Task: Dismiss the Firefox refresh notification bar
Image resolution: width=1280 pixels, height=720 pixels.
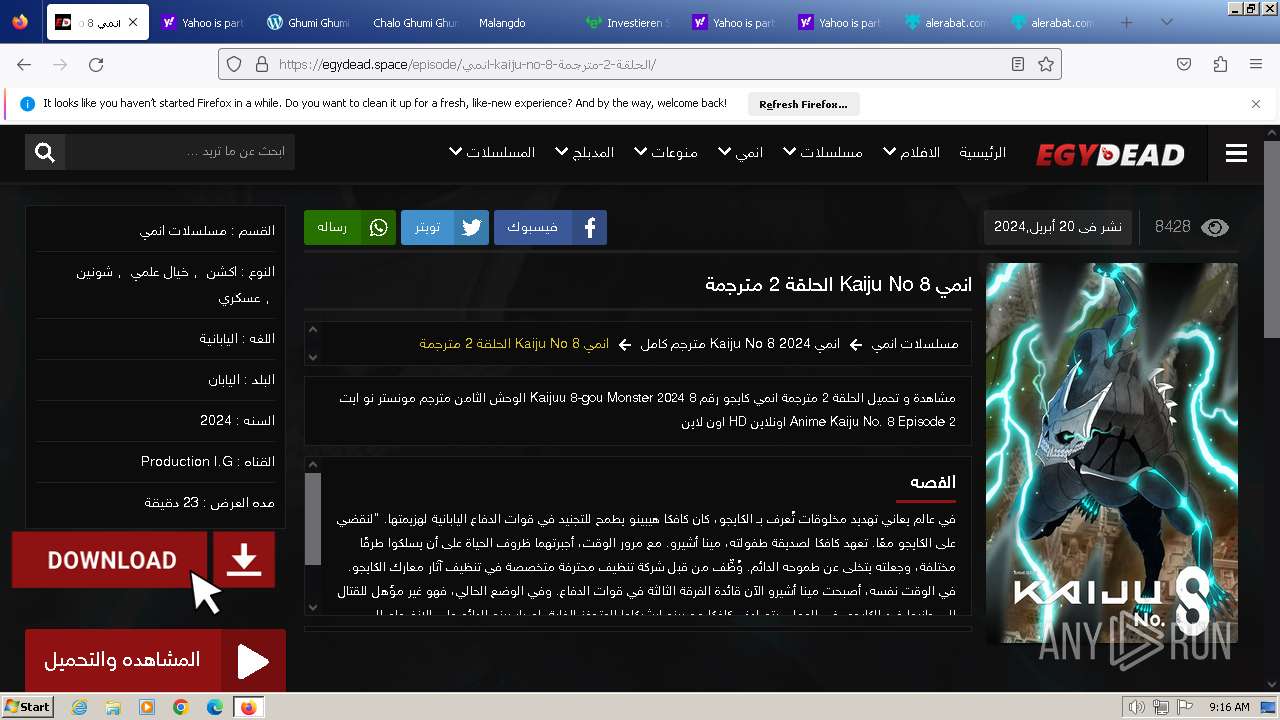Action: point(1256,104)
